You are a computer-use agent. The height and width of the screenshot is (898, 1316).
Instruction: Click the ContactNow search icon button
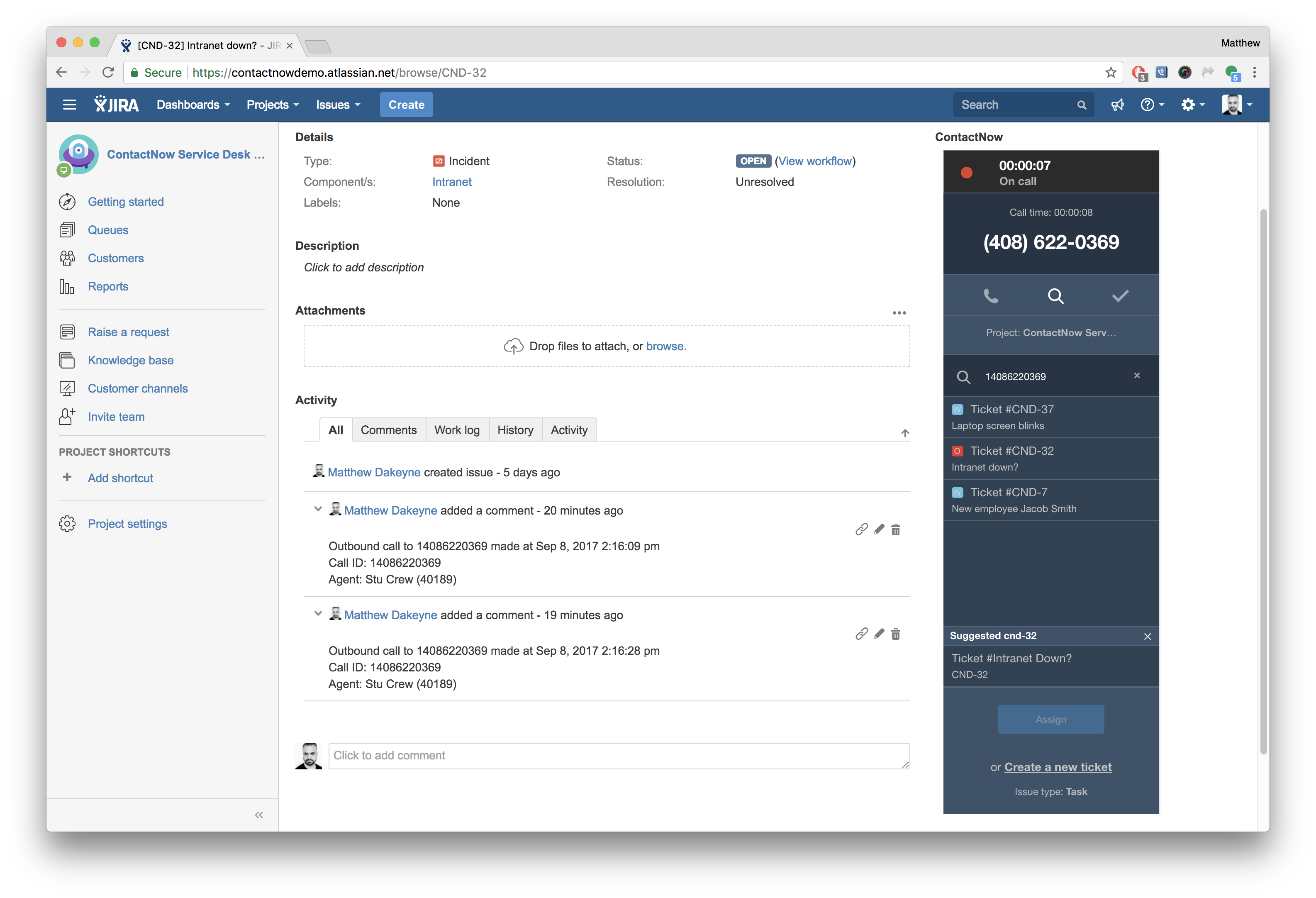[x=1055, y=296]
